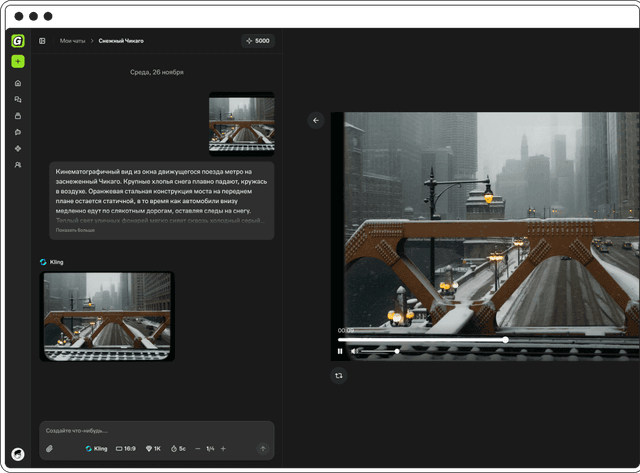Screen dimensions: 640x473
Task: Open the 1K quality dropdown
Action: [153, 449]
